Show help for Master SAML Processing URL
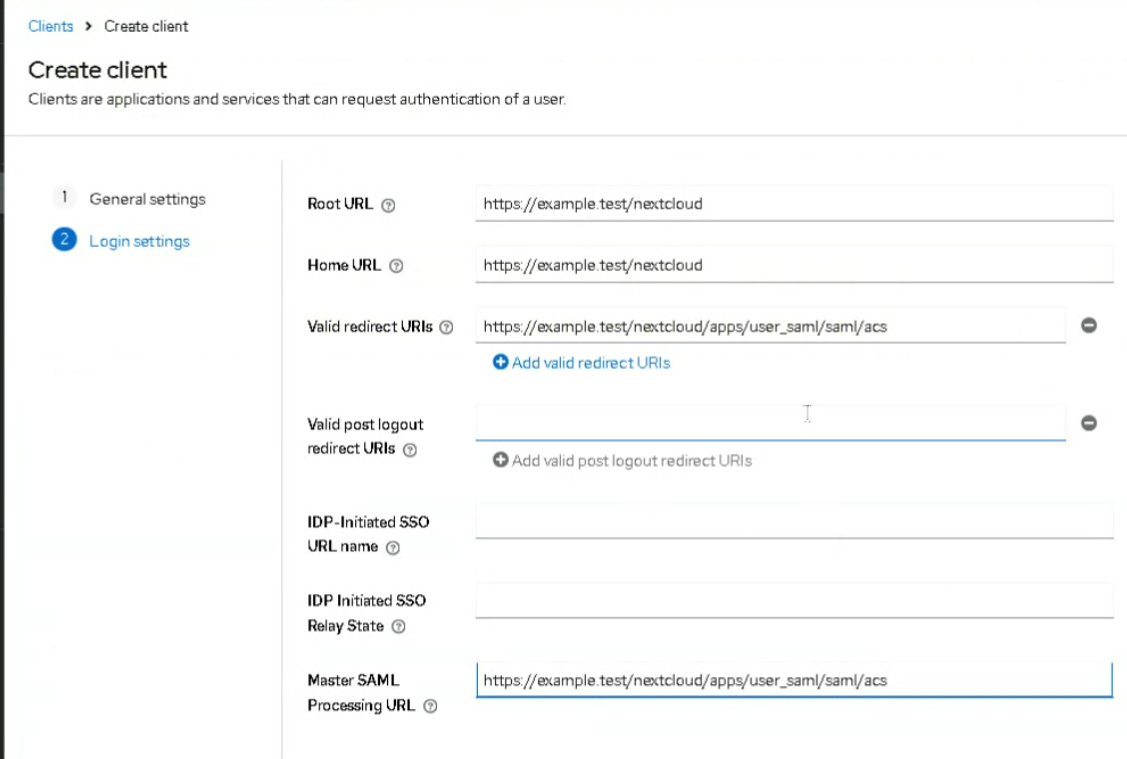The image size is (1127, 759). (430, 706)
